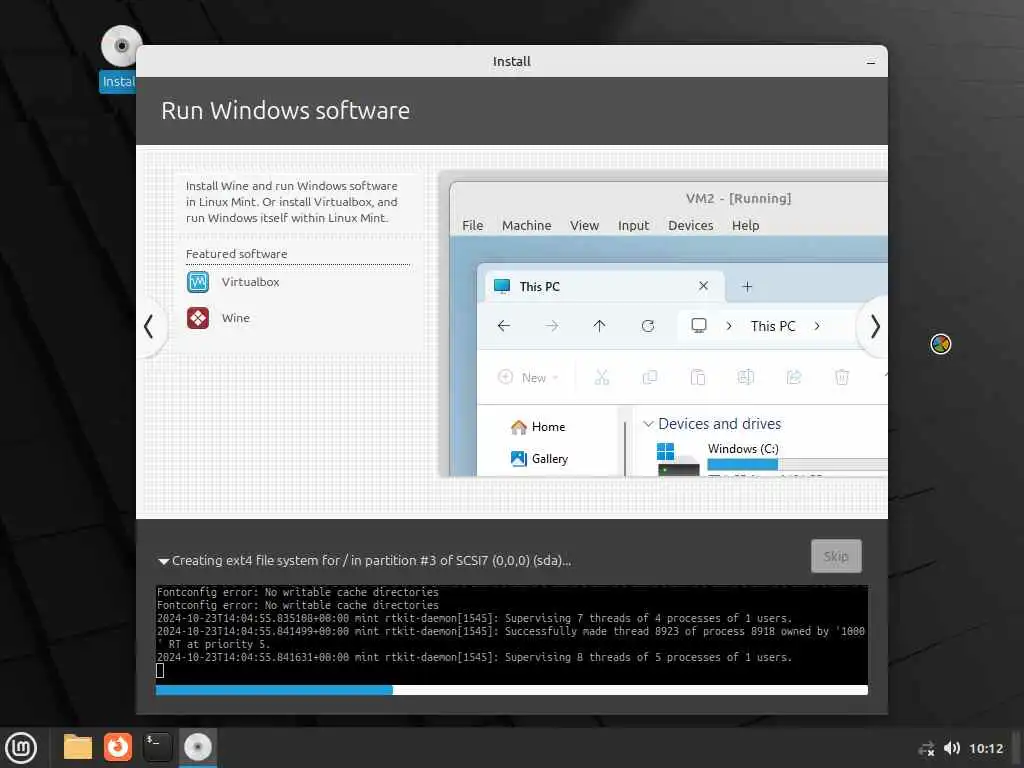Click the Copy icon in Explorer toolbar
Screen dimensions: 1024x768
pos(650,377)
